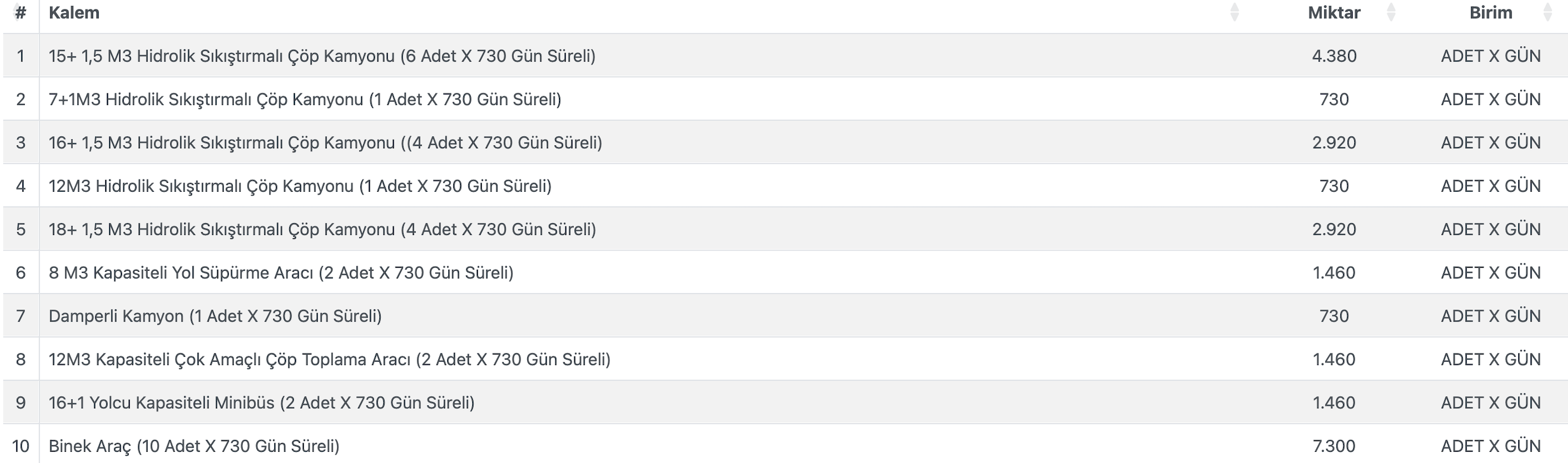Click the 18+ 1,5 M3 Çöp Kamyonu entry
The width and height of the screenshot is (1568, 463).
point(322,229)
